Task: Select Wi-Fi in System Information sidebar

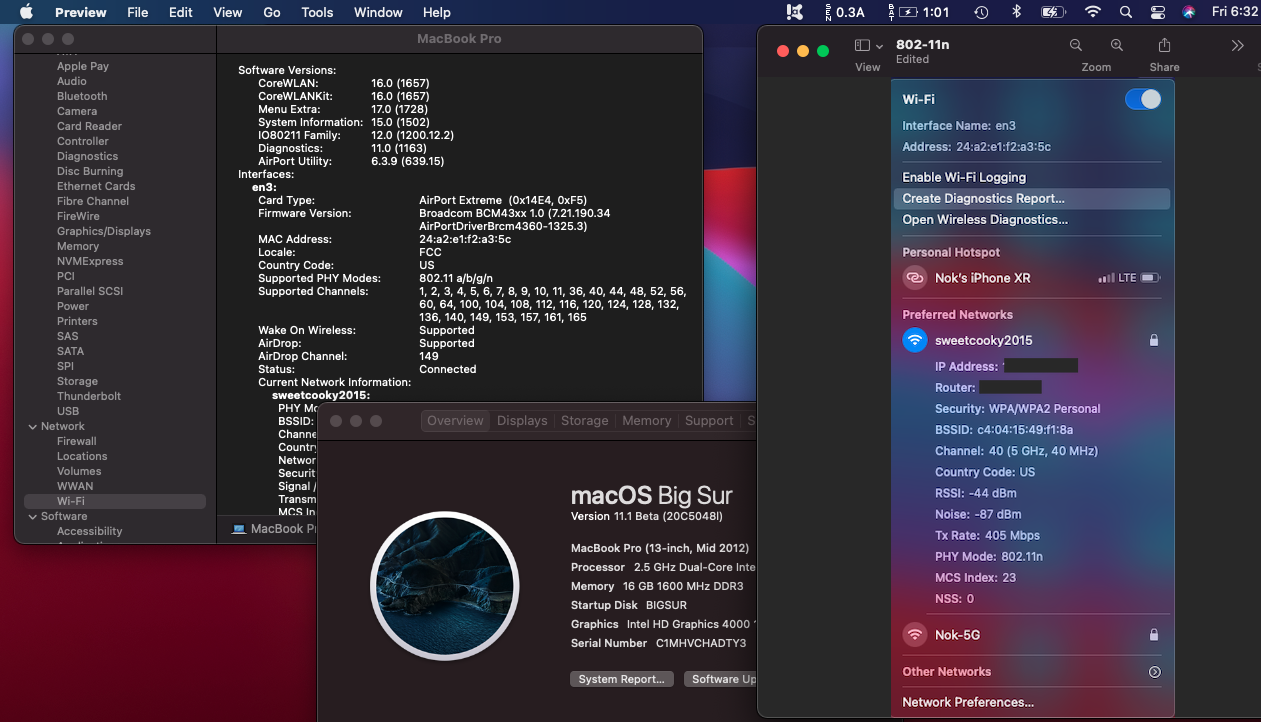Action: (115, 501)
